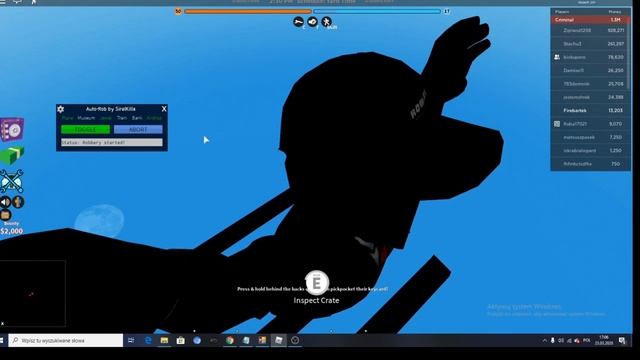Image resolution: width=640 pixels, height=360 pixels.
Task: Switch to the Roblox taskbar window
Action: tap(279, 340)
